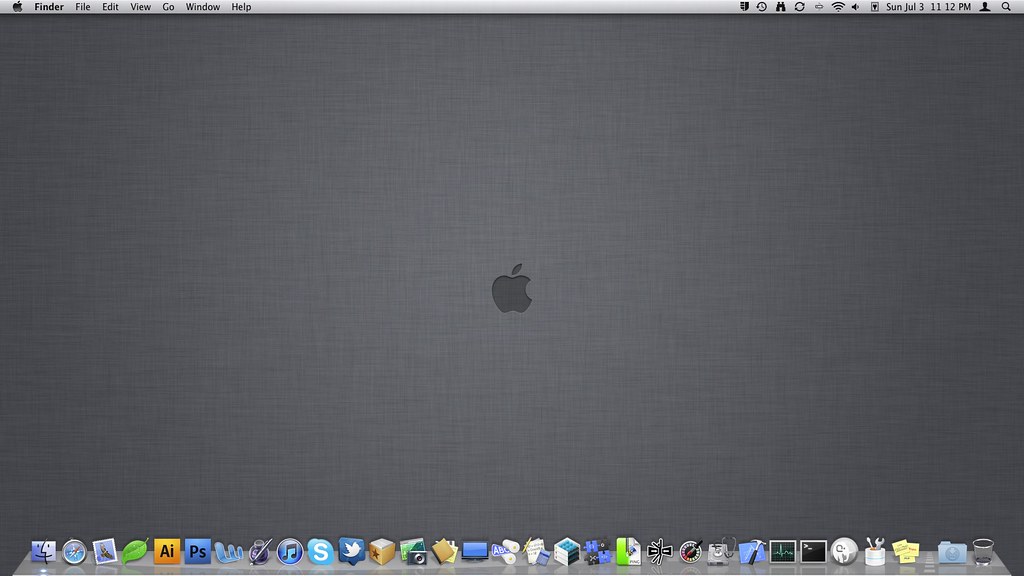Viewport: 1024px width, 576px height.
Task: Open the Apple menu
Action: pos(18,7)
